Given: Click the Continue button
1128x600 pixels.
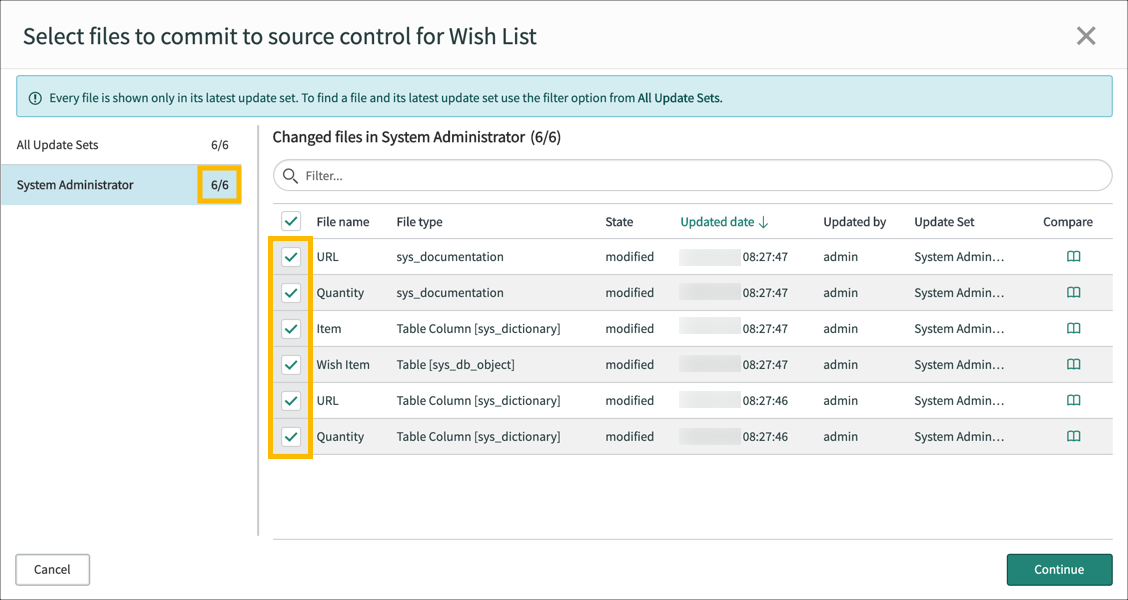Looking at the screenshot, I should 1059,569.
